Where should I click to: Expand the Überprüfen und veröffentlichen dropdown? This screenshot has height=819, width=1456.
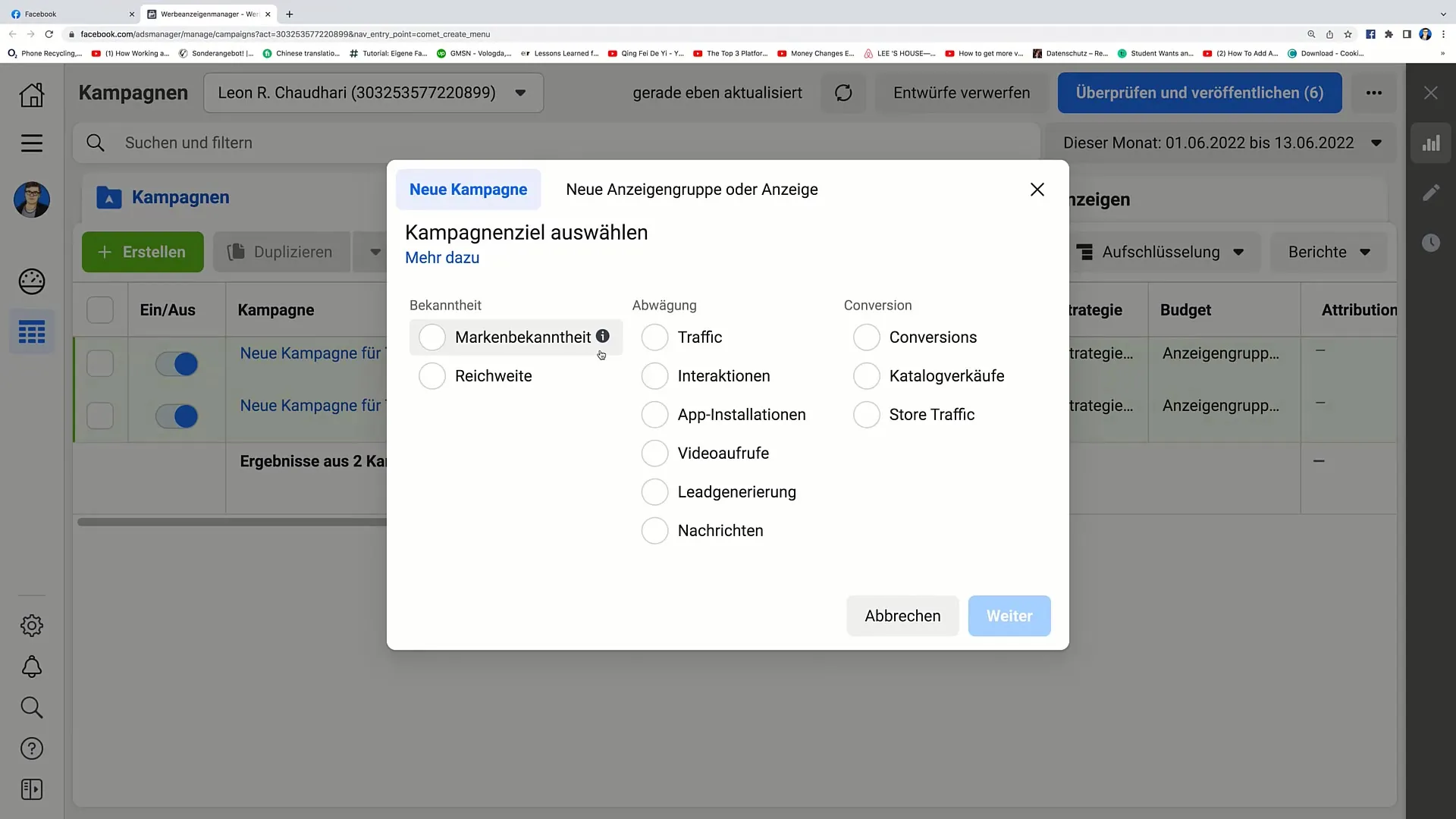point(1374,92)
